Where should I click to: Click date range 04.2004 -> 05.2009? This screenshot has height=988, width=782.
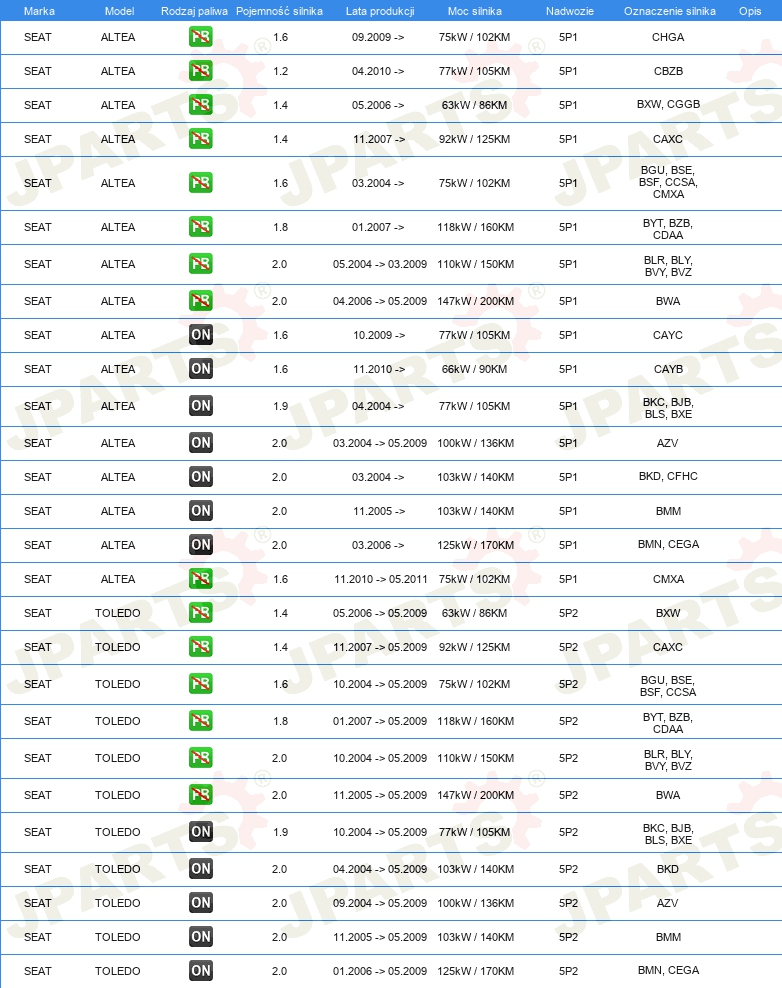[x=380, y=869]
